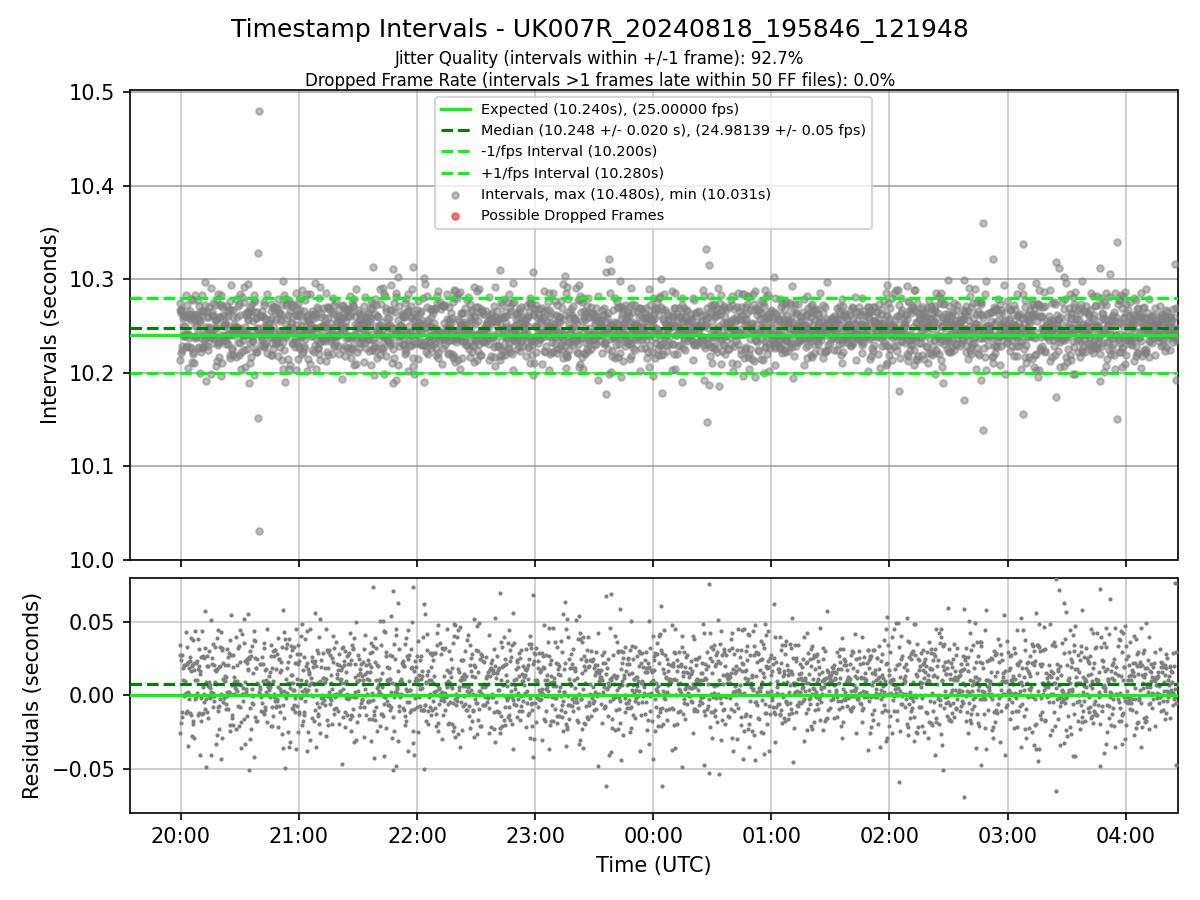Screen dimensions: 1200x900
Task: Select the legend entry 'Possible Dropped Frames'
Action: coord(572,215)
